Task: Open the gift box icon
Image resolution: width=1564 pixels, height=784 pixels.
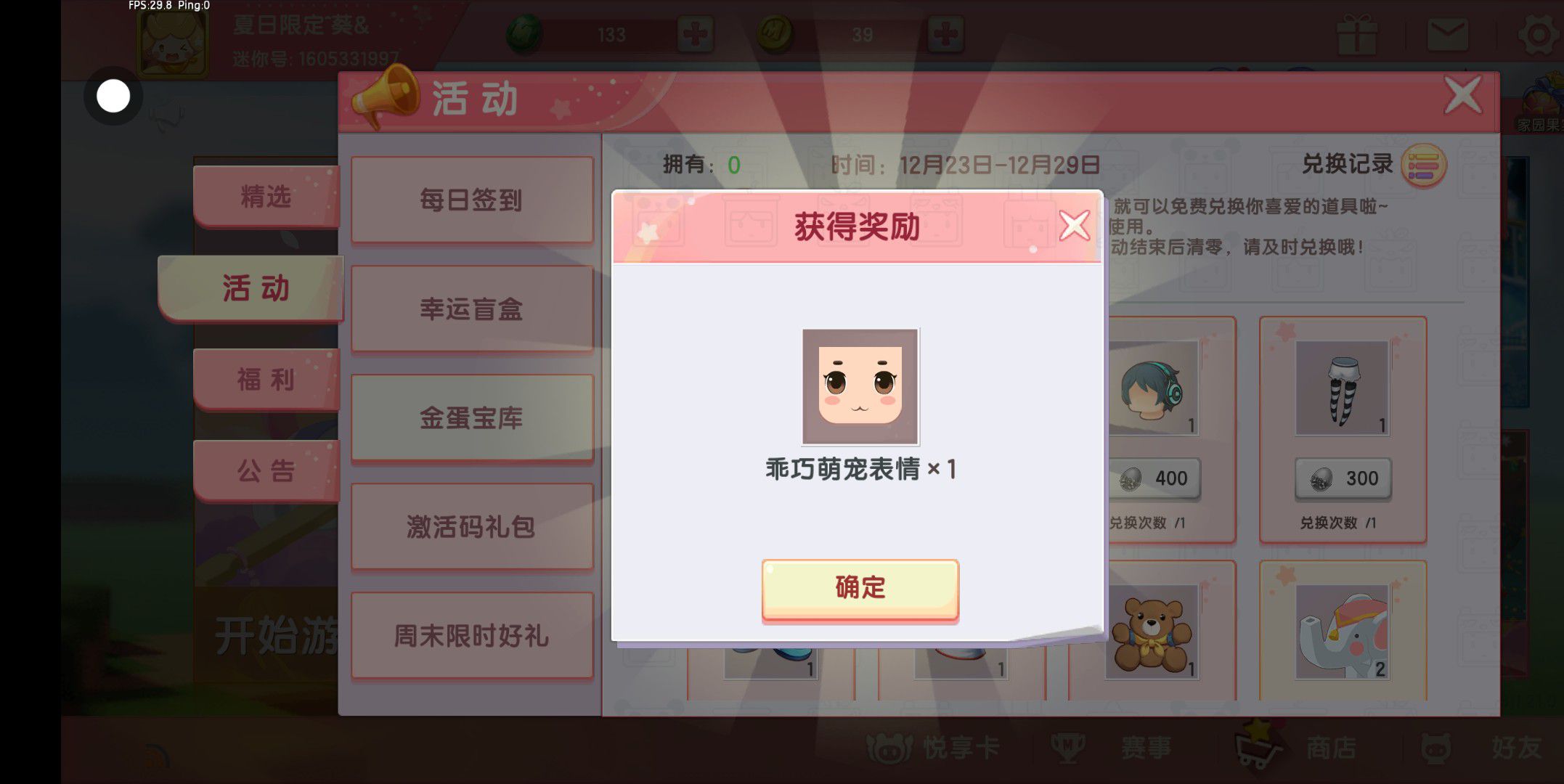Action: (x=1356, y=34)
